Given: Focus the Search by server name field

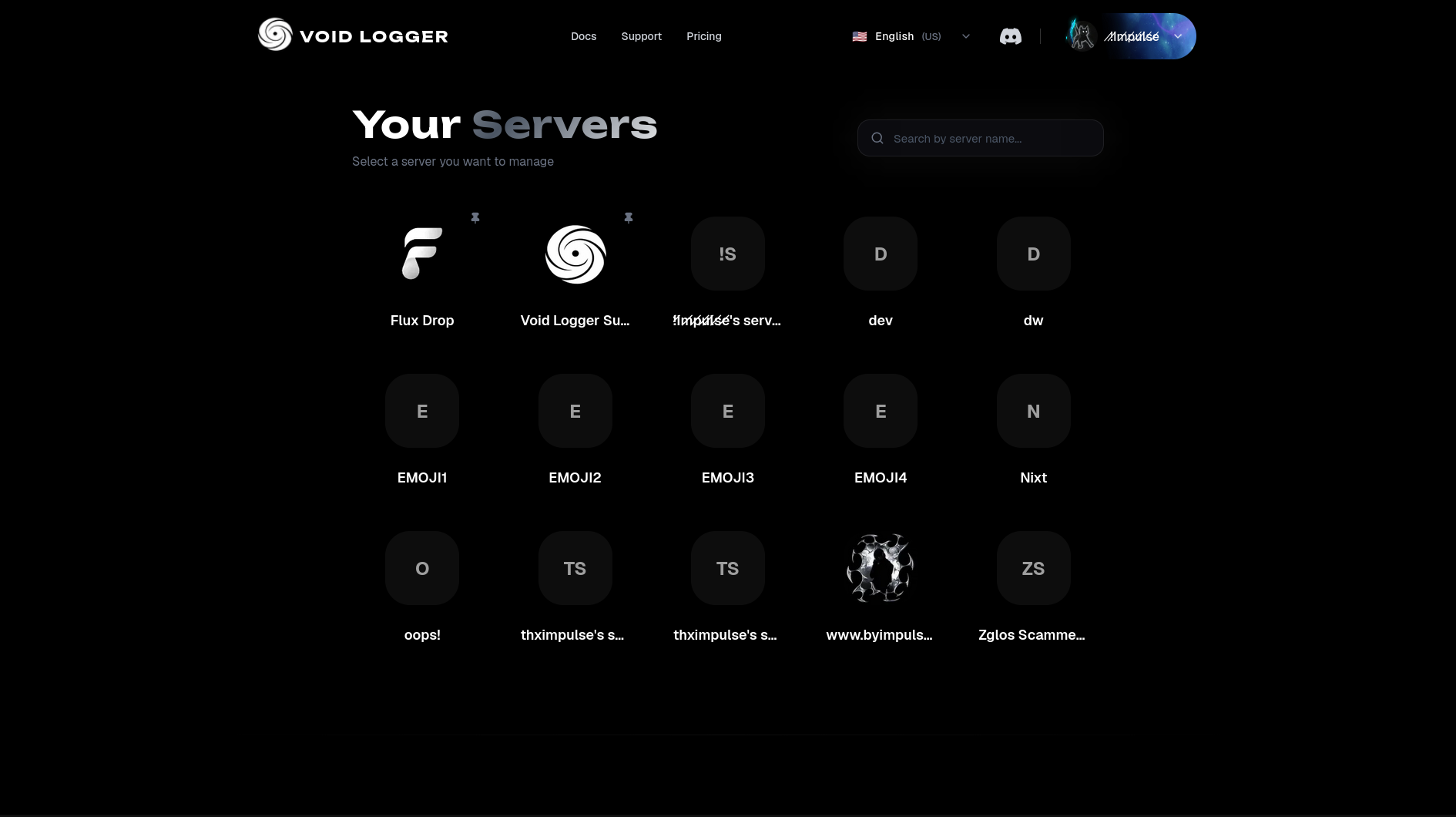Looking at the screenshot, I should [x=980, y=138].
